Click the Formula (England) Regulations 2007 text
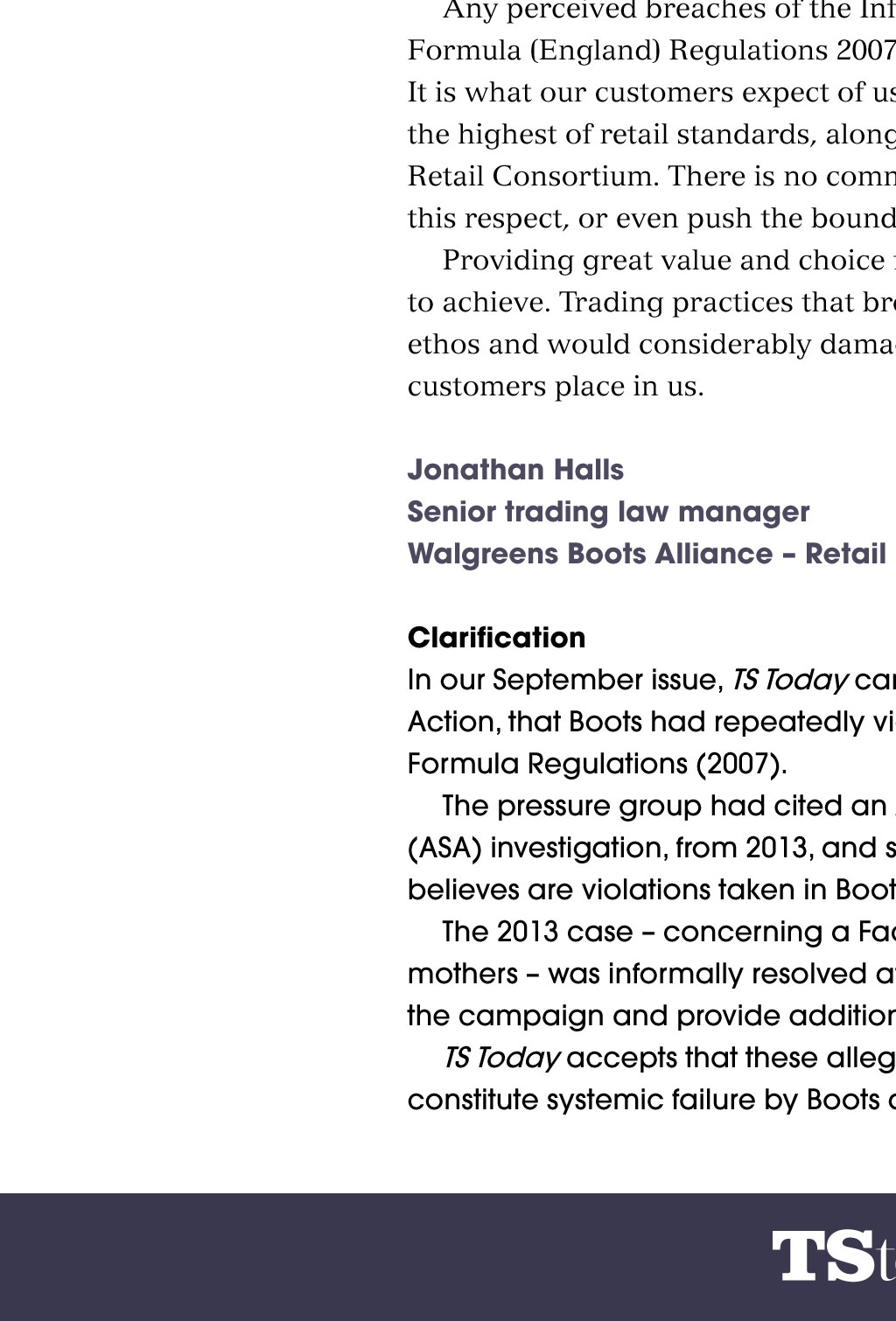The image size is (896, 1321). (651, 50)
